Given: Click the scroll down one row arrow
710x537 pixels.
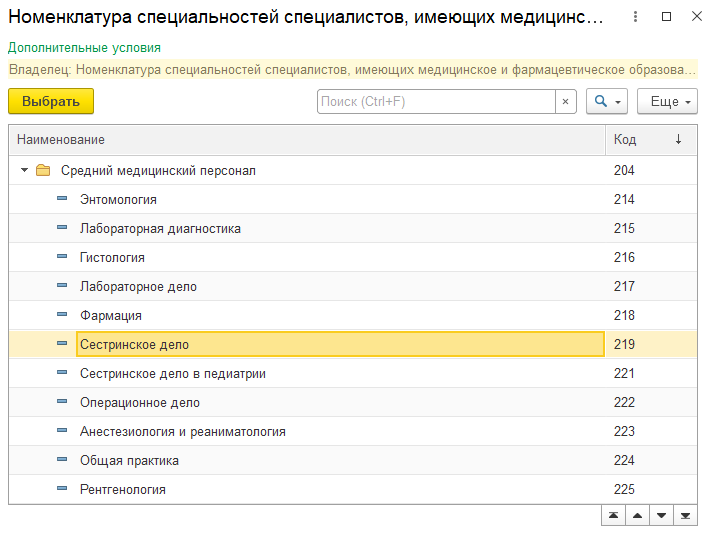Looking at the screenshot, I should [660, 516].
